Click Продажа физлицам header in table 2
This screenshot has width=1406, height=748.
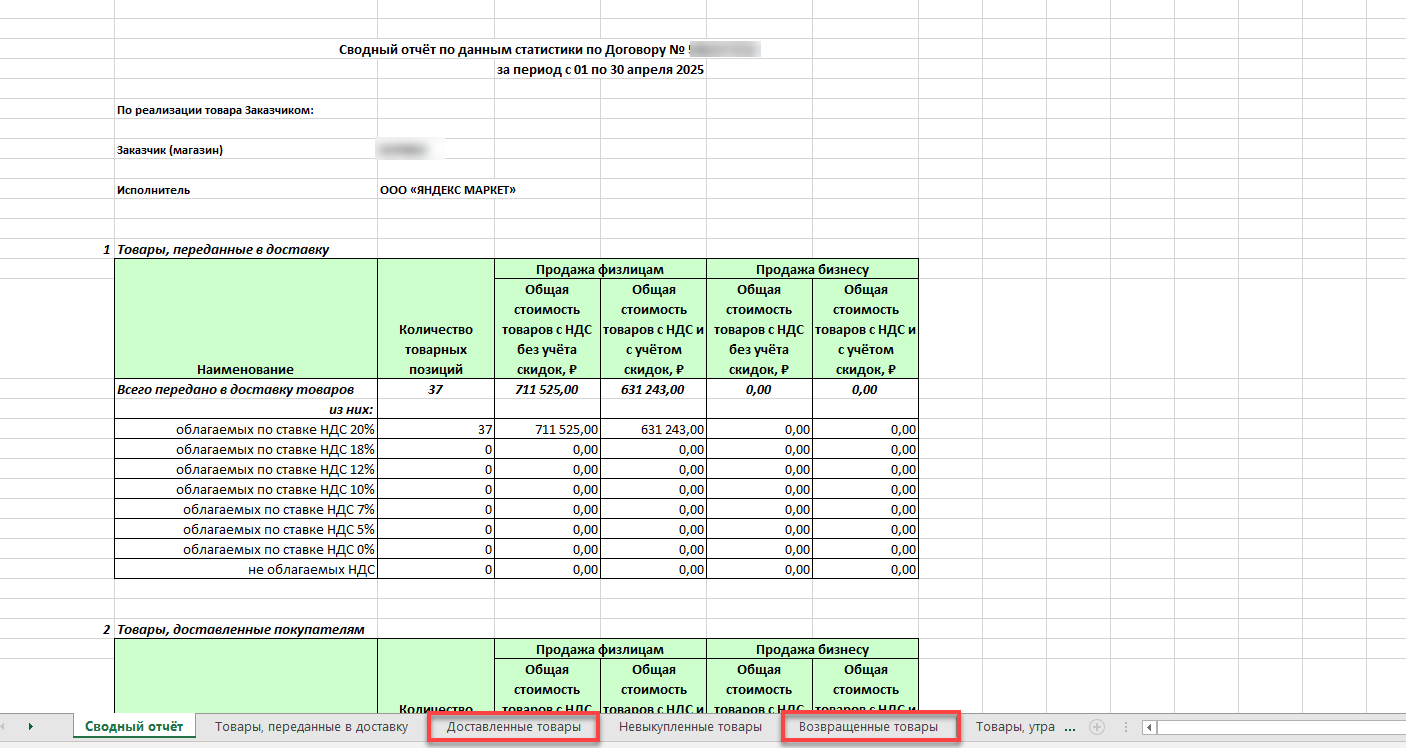(x=600, y=649)
